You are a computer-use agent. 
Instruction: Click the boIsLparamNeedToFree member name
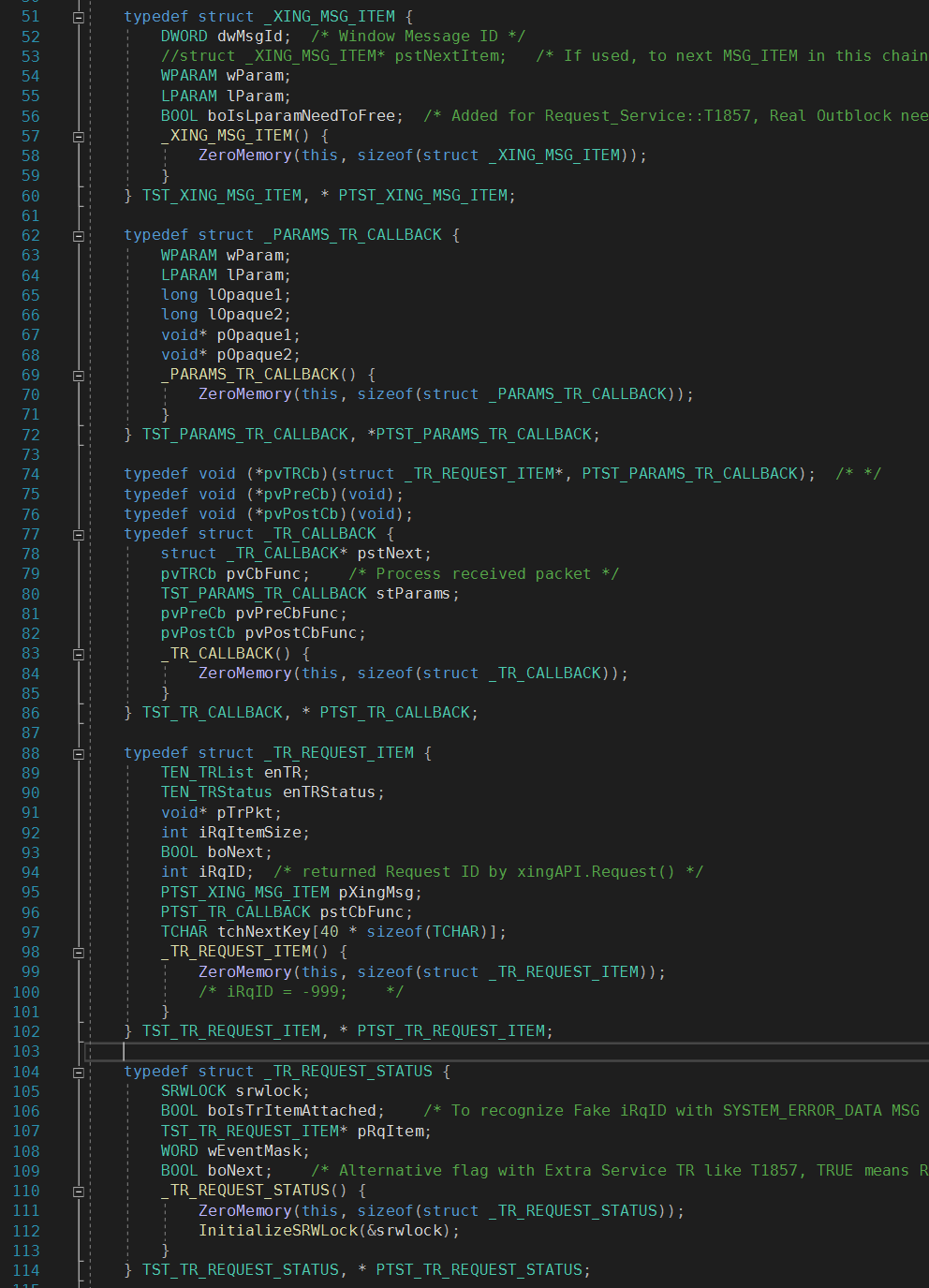302,116
